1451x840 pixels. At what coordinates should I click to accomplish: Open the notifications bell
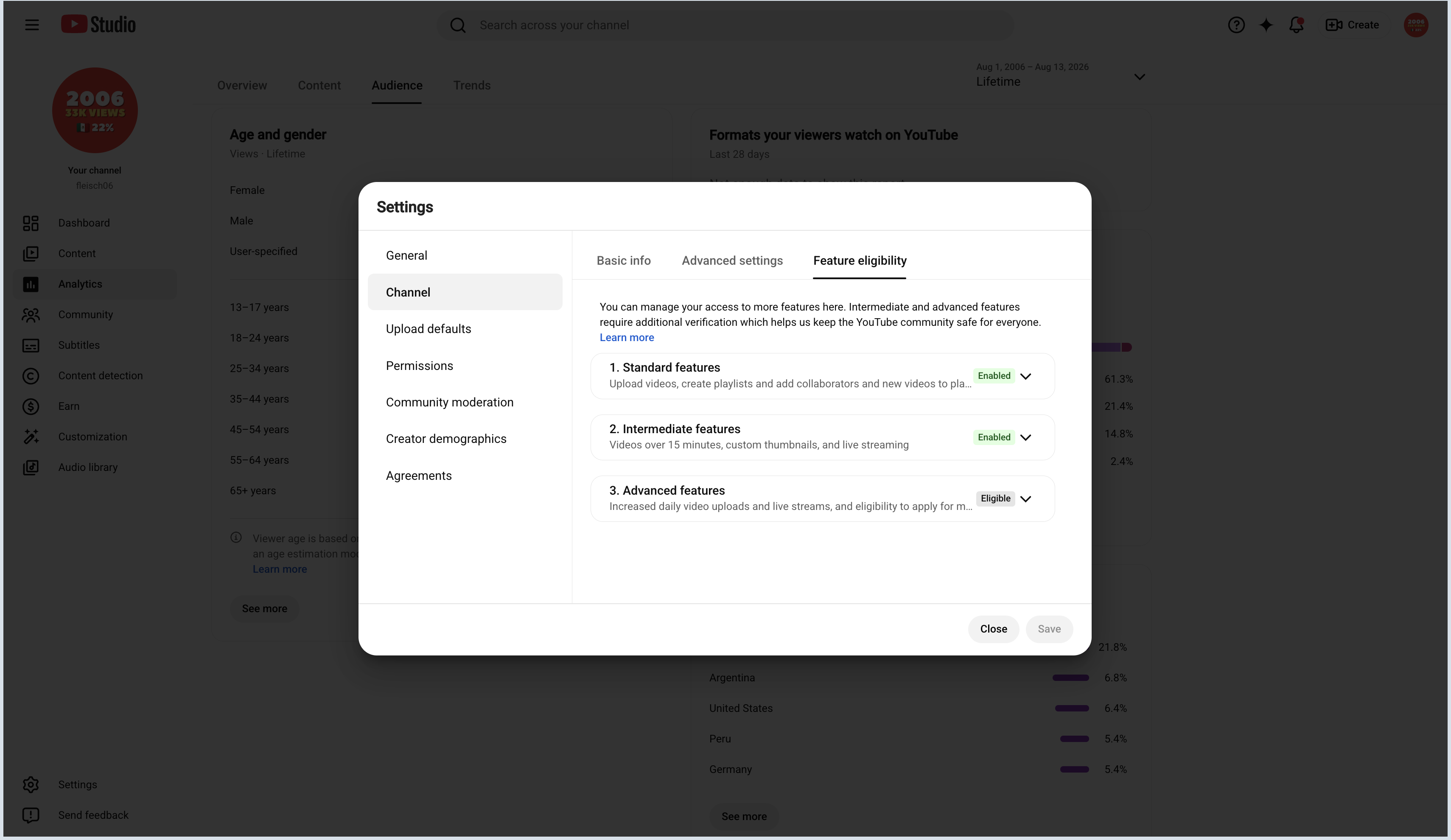(x=1296, y=25)
